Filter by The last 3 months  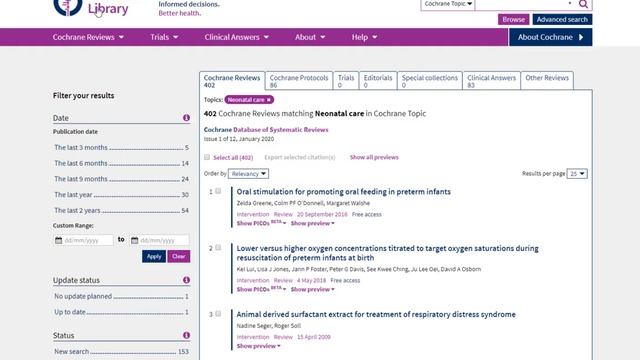pyautogui.click(x=121, y=147)
